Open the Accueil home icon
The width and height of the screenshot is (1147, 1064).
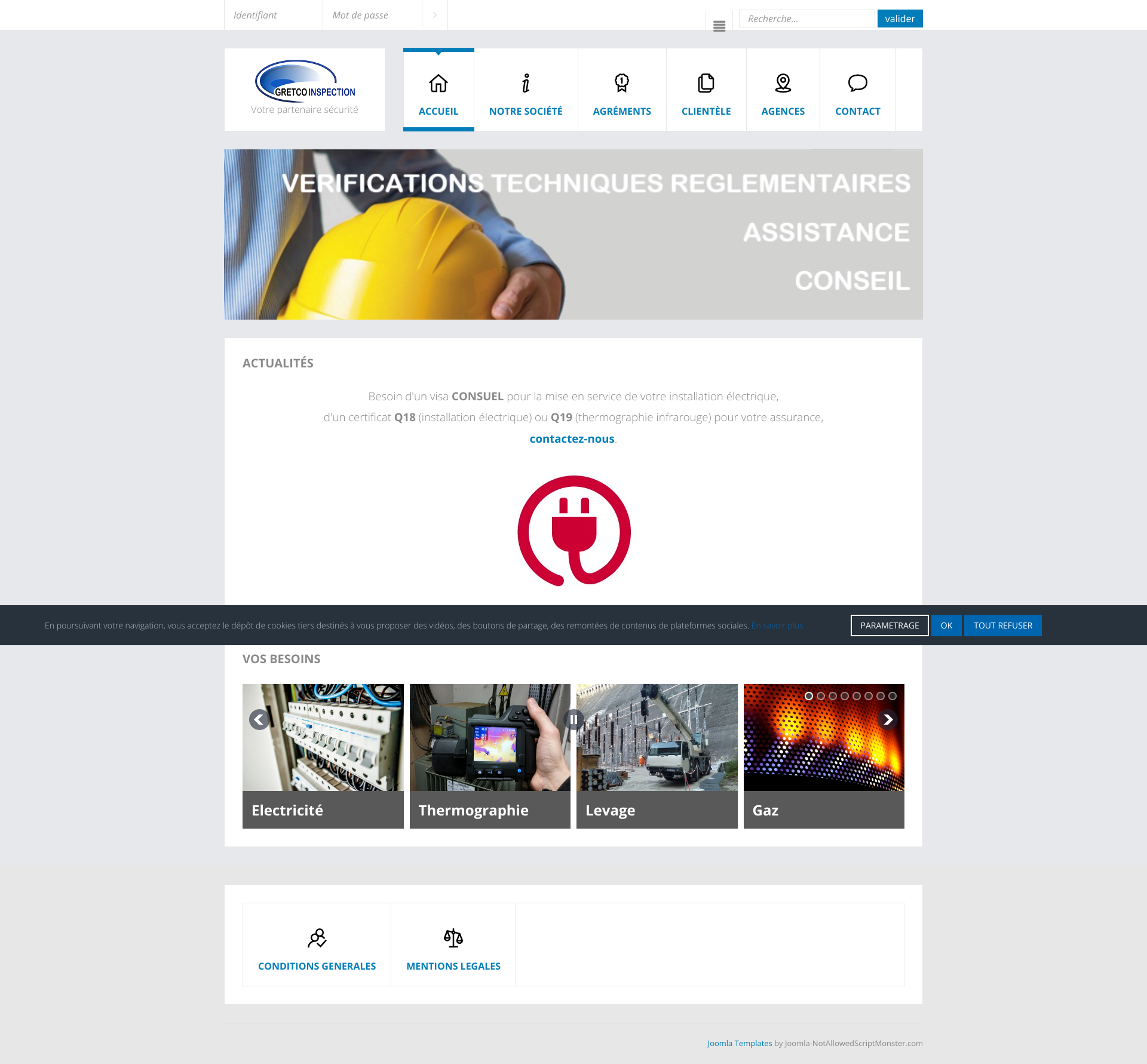tap(438, 83)
